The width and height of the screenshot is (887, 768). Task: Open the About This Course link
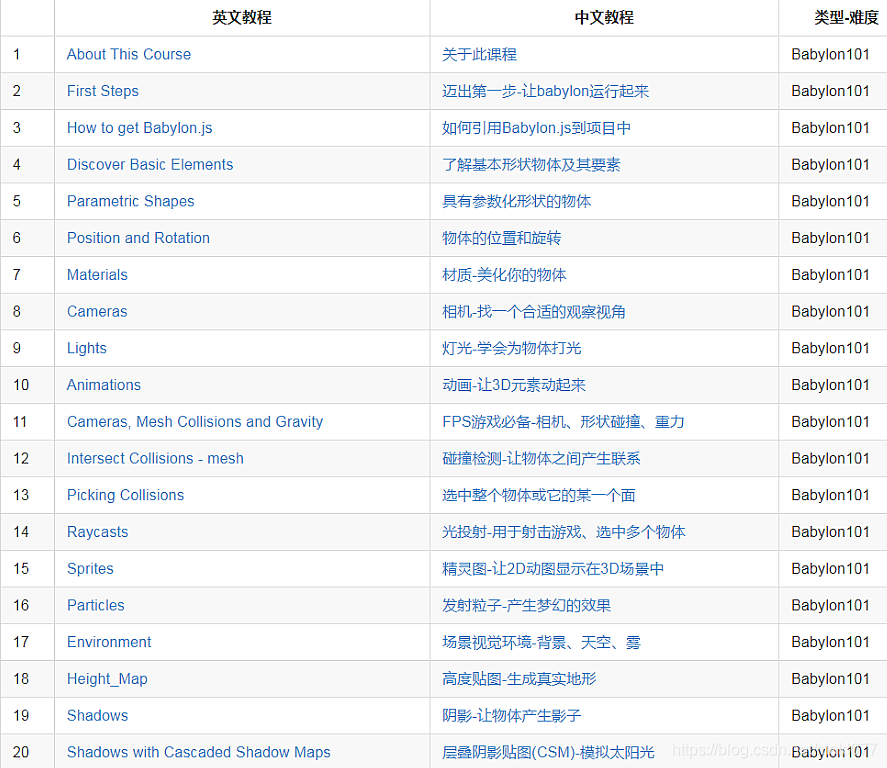pyautogui.click(x=129, y=54)
